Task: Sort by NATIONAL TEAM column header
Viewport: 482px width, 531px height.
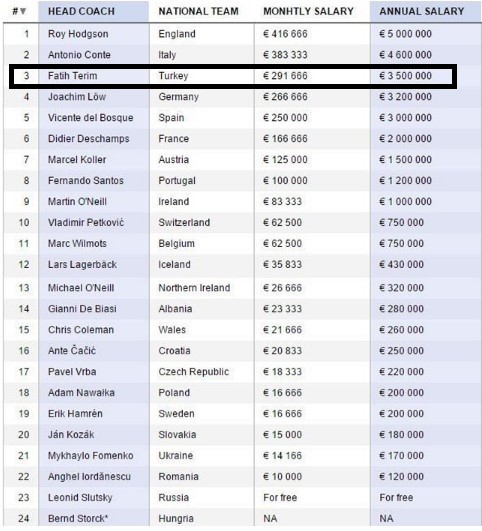Action: pyautogui.click(x=198, y=12)
